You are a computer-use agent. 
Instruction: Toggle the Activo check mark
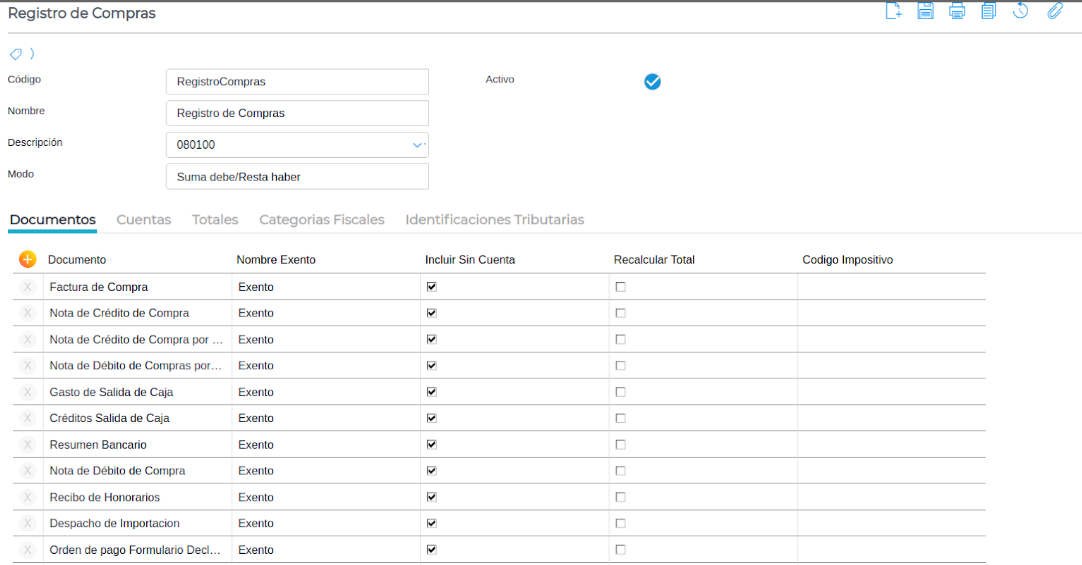tap(652, 82)
